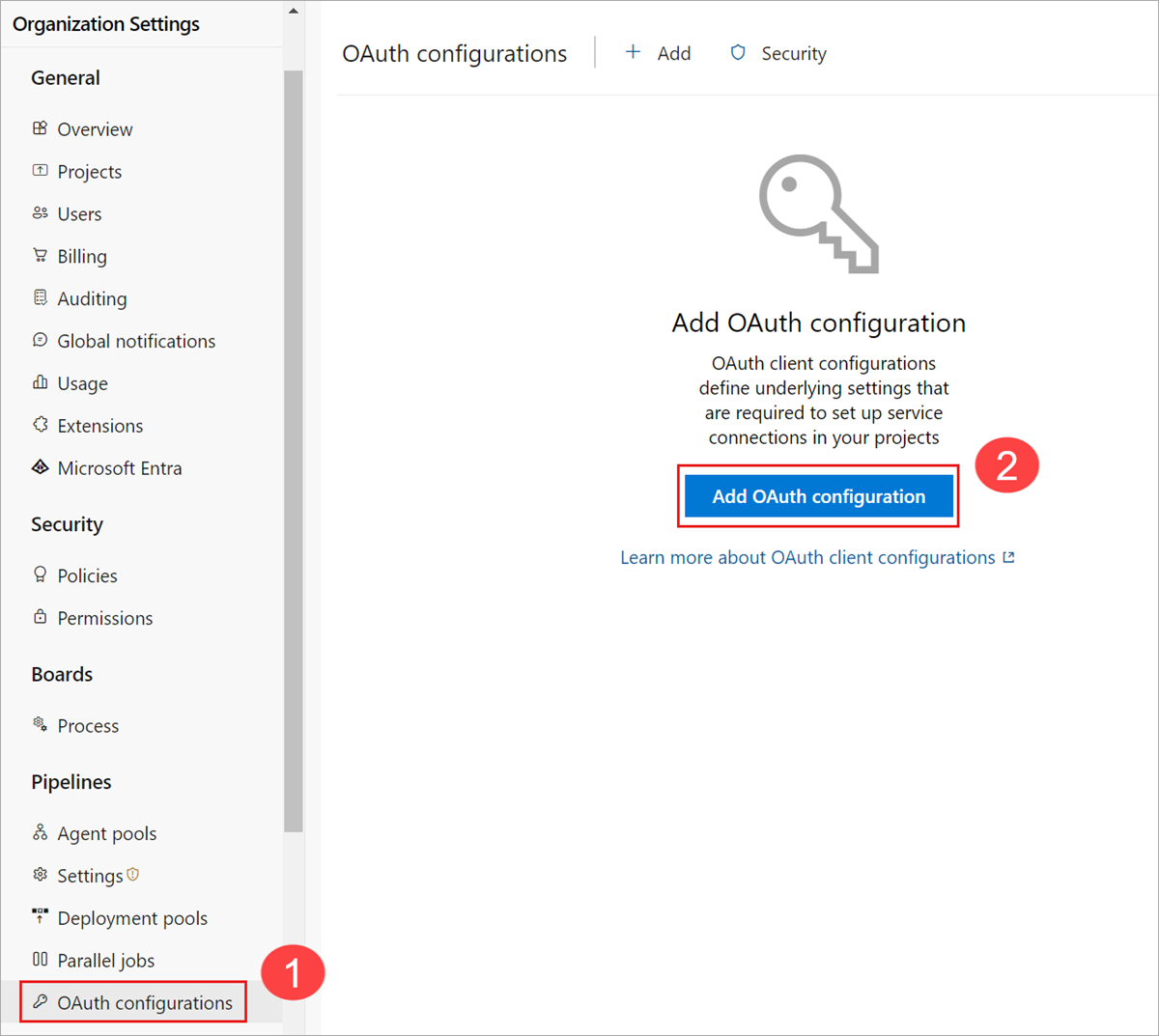Image resolution: width=1159 pixels, height=1036 pixels.
Task: Switch to the Projects section
Action: click(x=89, y=171)
